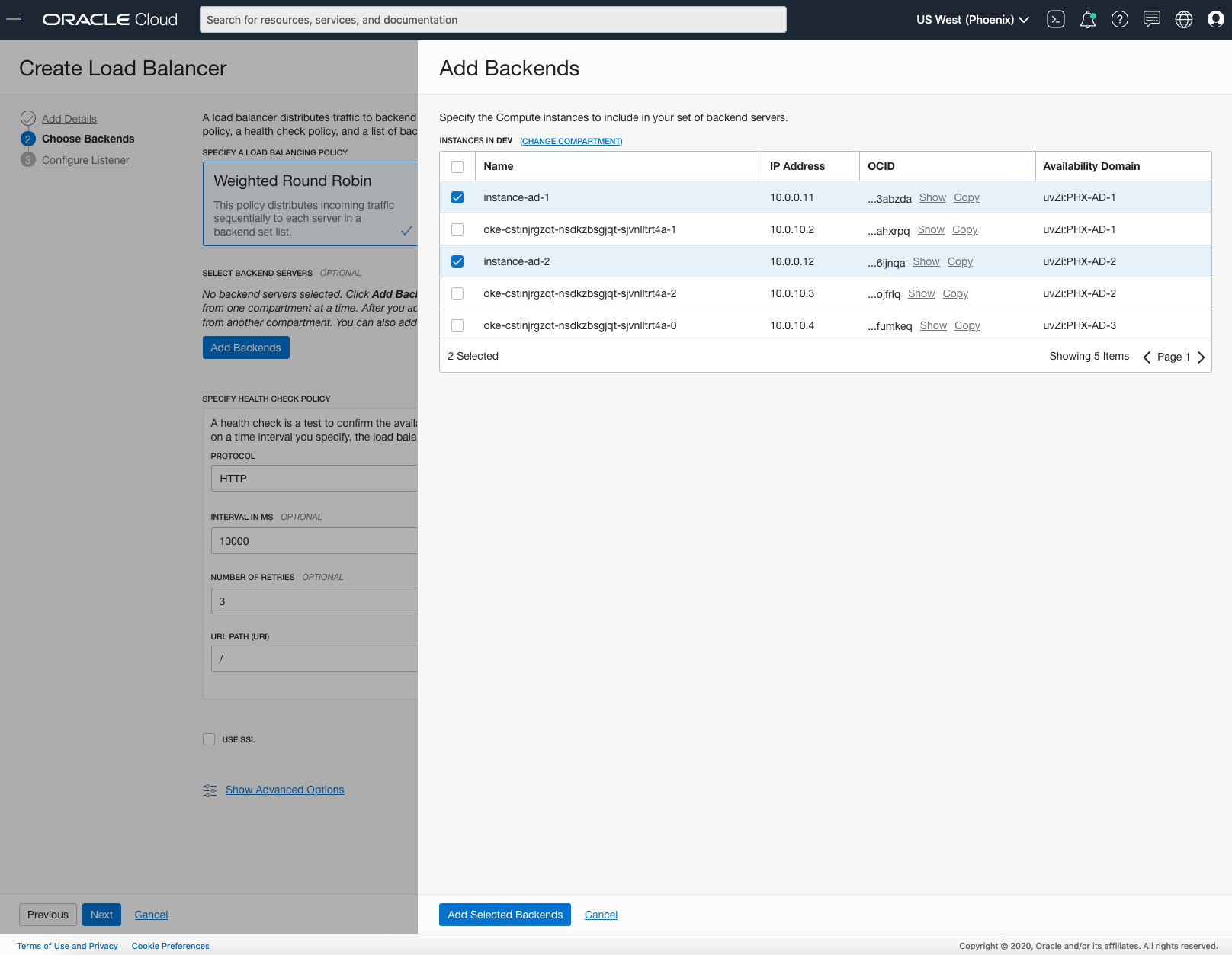Image resolution: width=1232 pixels, height=955 pixels.
Task: Go to Add Details step
Action: coord(69,119)
